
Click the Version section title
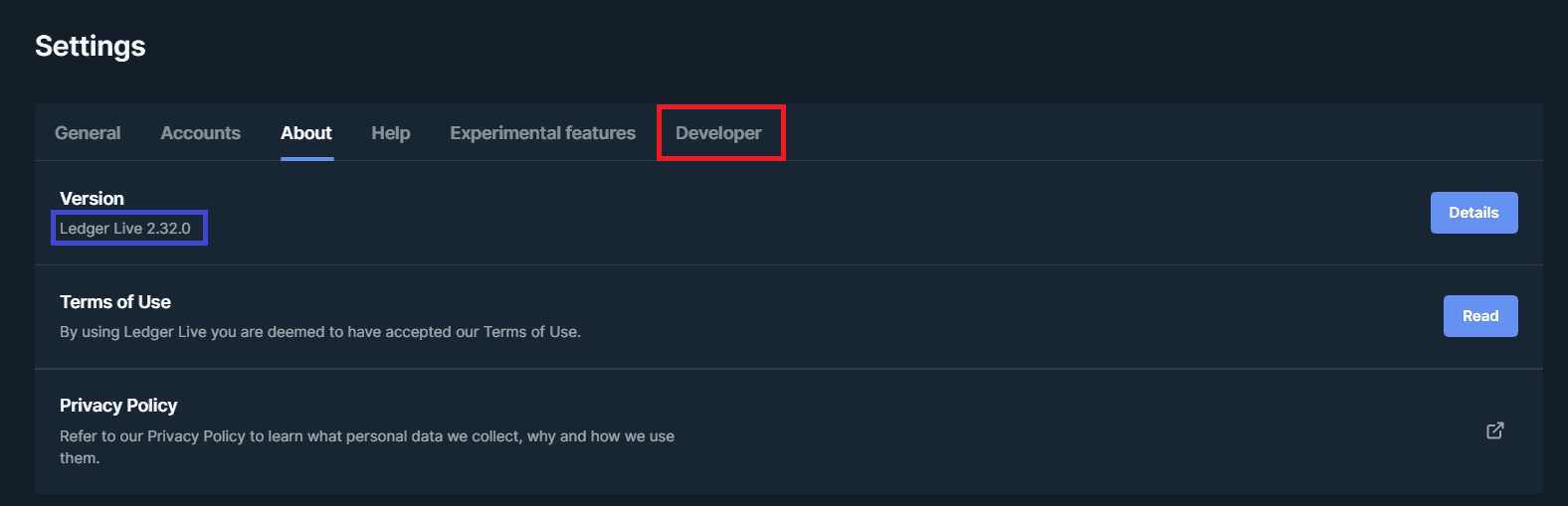(x=92, y=199)
